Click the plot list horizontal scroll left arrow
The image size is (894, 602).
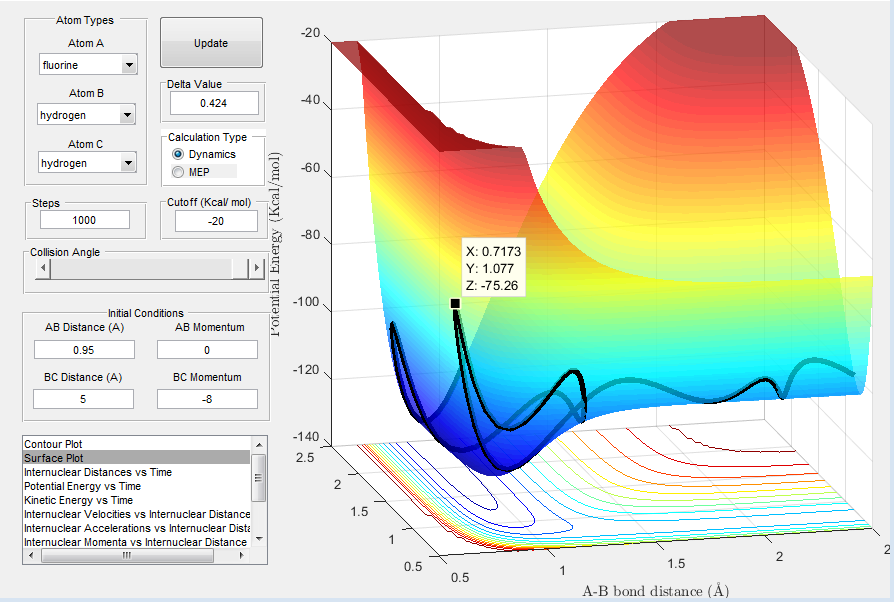pos(31,555)
